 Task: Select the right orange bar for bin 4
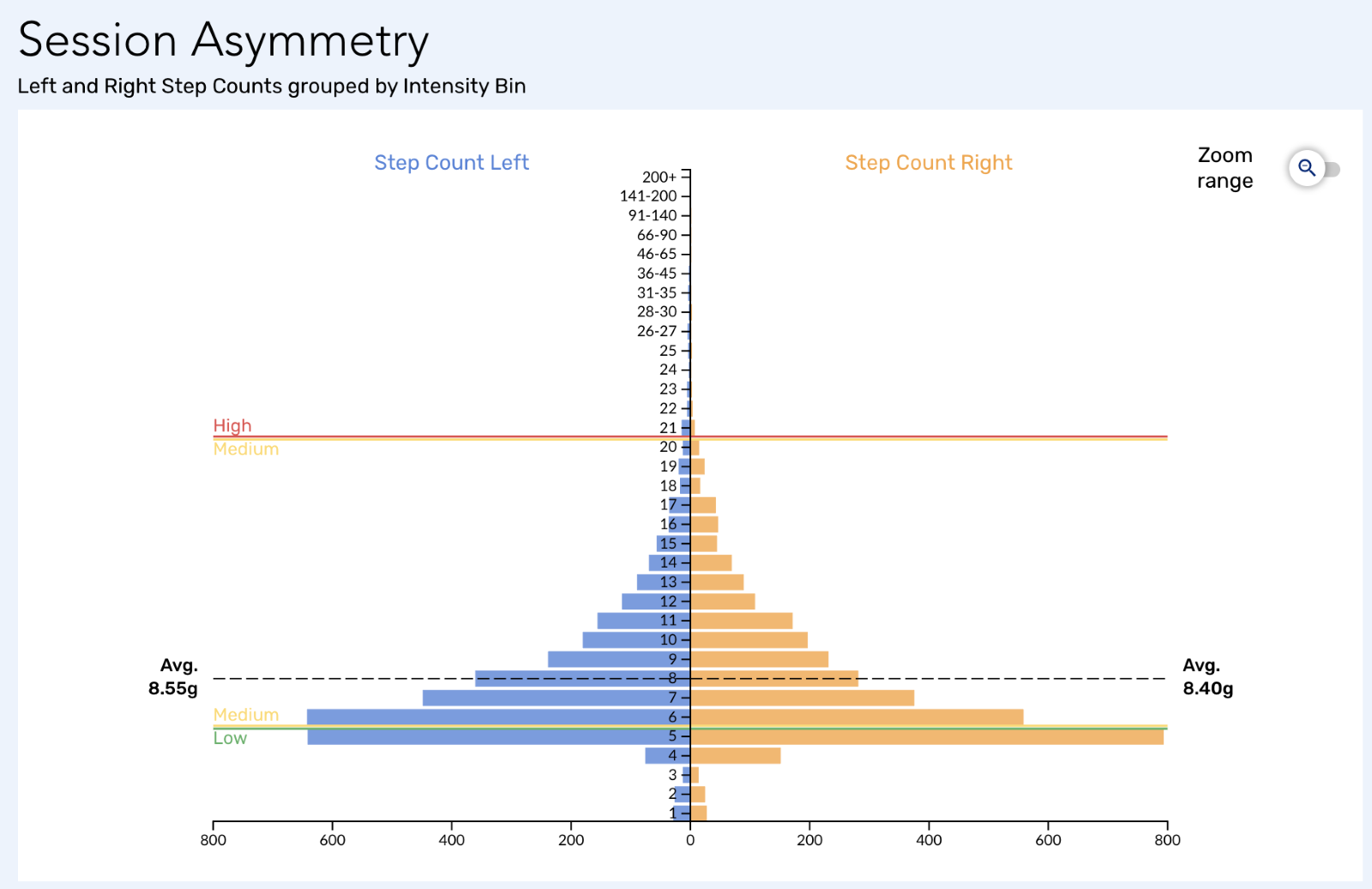(x=736, y=755)
